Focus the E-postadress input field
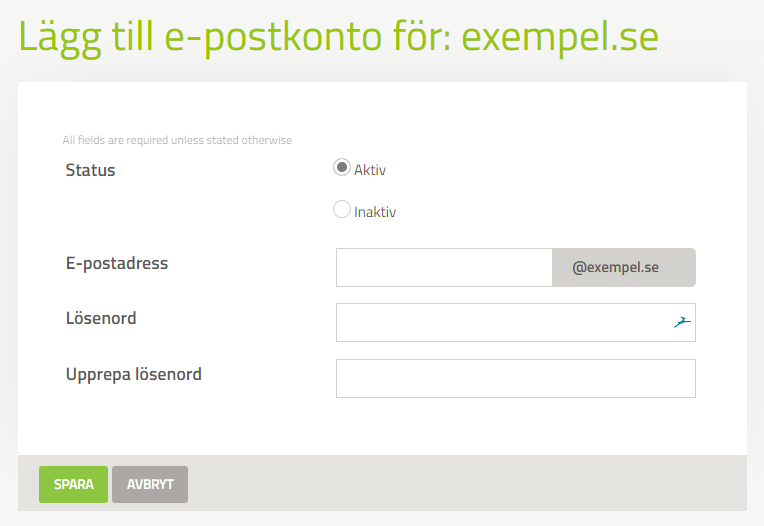Screen dimensions: 764x526 coord(444,267)
